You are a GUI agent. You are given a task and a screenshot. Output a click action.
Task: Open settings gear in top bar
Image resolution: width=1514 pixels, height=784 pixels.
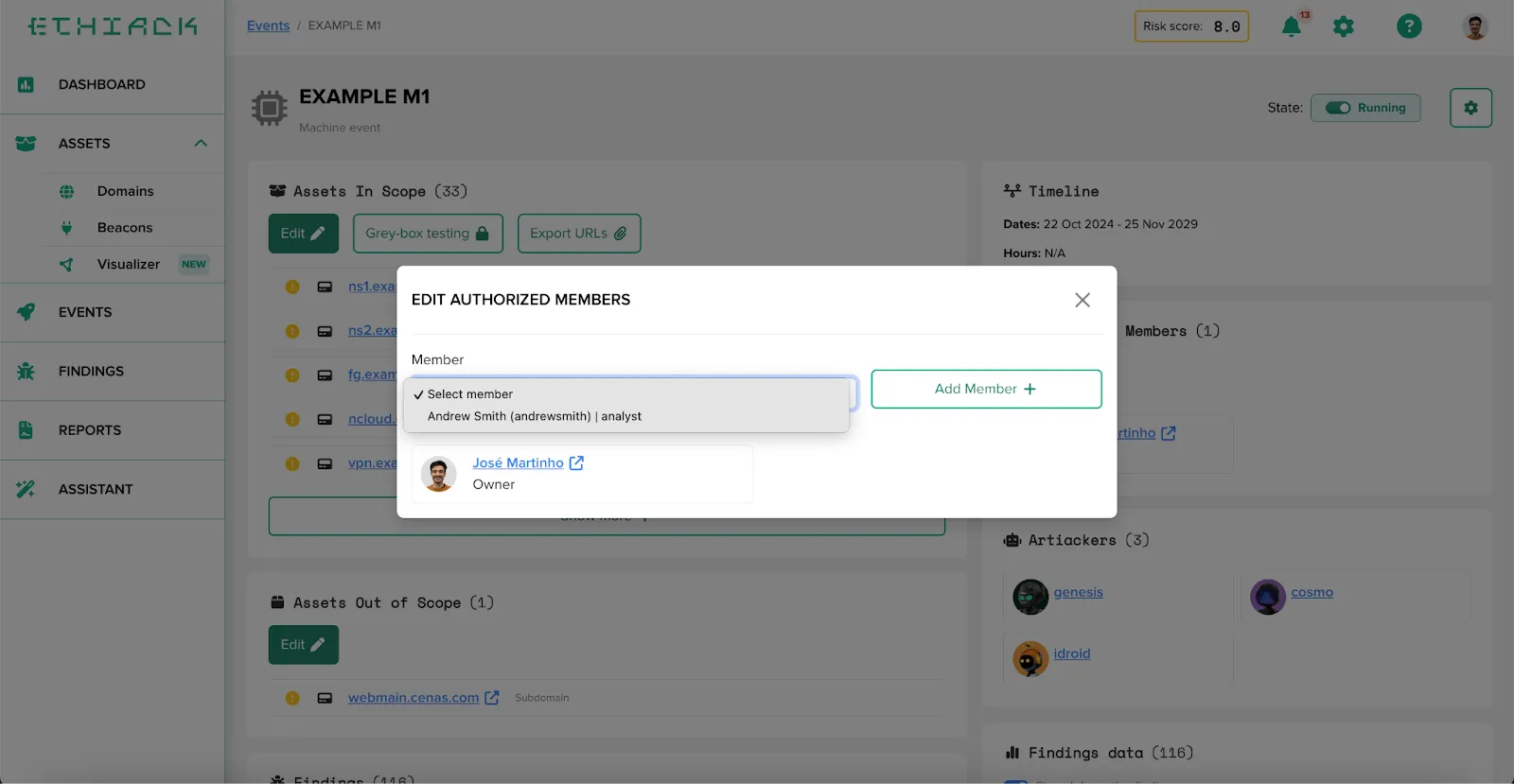1343,26
